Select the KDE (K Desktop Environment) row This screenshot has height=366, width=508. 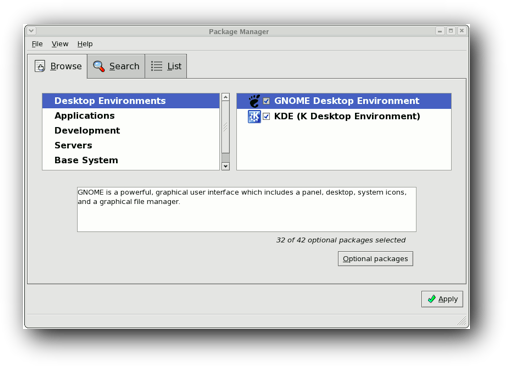click(344, 116)
